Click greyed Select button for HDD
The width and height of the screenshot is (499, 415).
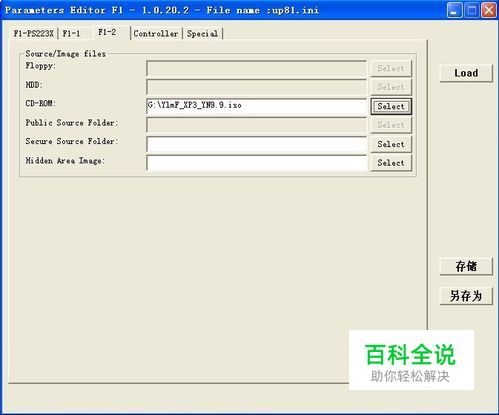(391, 87)
